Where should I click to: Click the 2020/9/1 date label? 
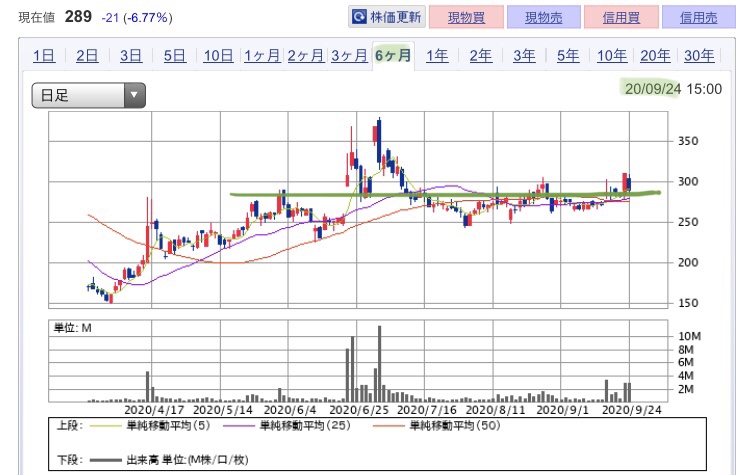coord(562,410)
